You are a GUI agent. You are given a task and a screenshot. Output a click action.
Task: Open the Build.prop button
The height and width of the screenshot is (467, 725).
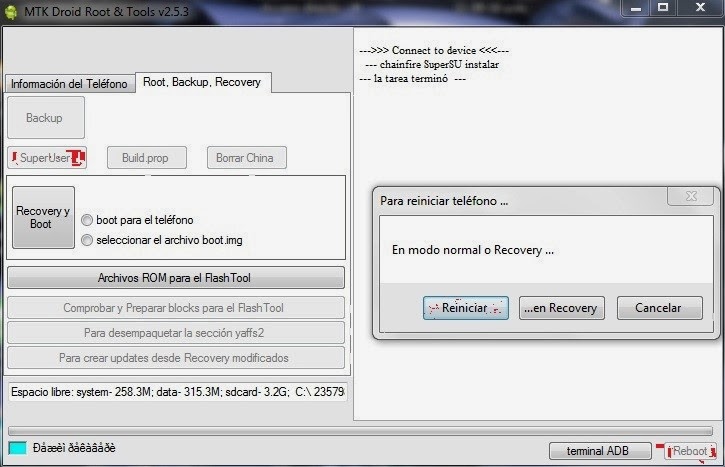(147, 158)
